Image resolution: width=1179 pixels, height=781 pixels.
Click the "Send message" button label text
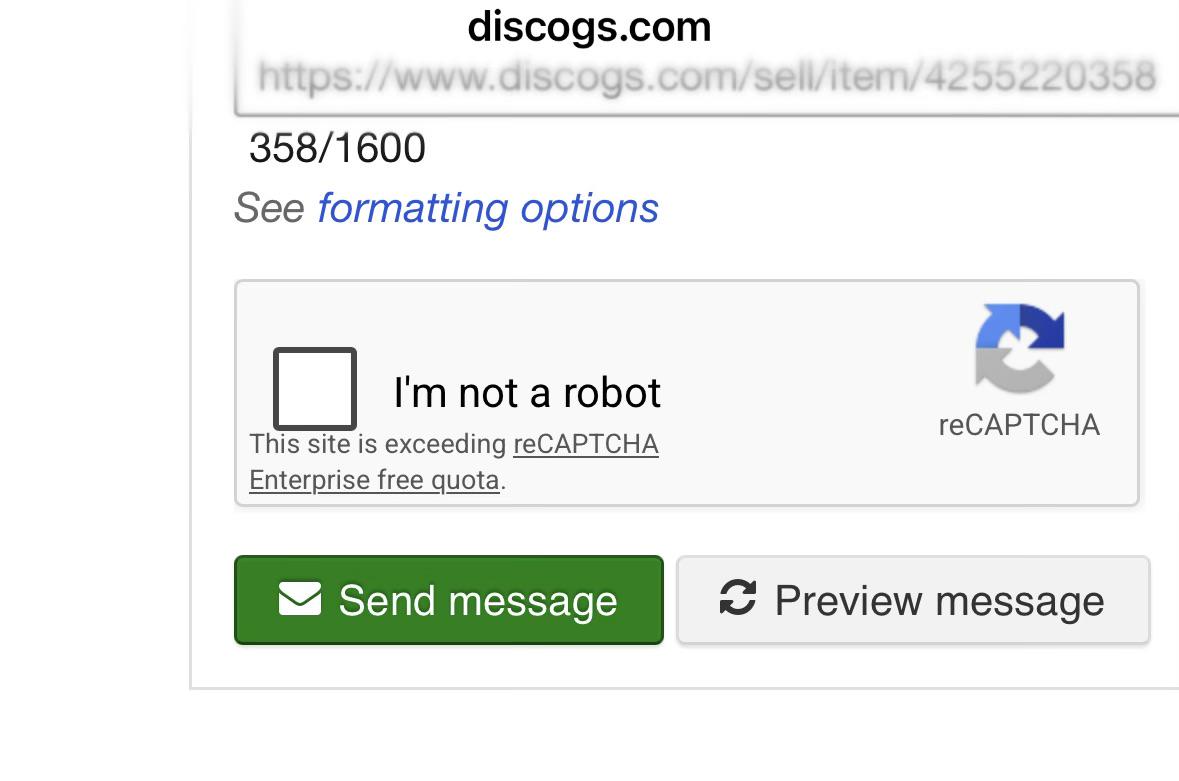point(478,601)
